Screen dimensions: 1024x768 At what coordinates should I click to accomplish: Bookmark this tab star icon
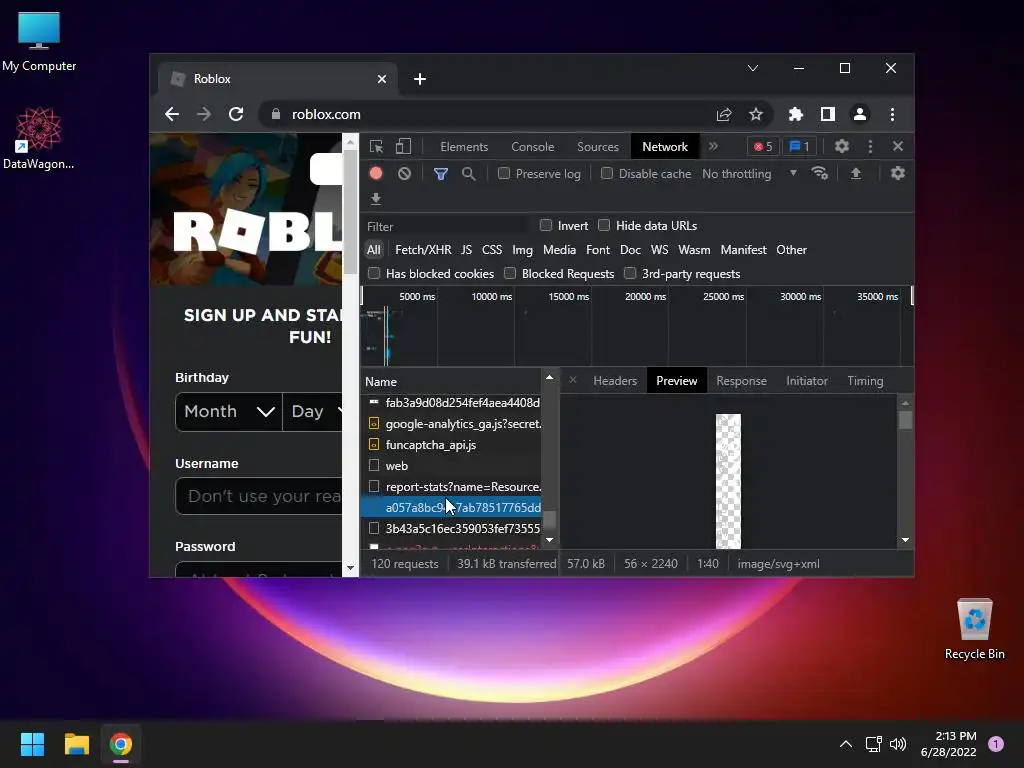tap(756, 114)
